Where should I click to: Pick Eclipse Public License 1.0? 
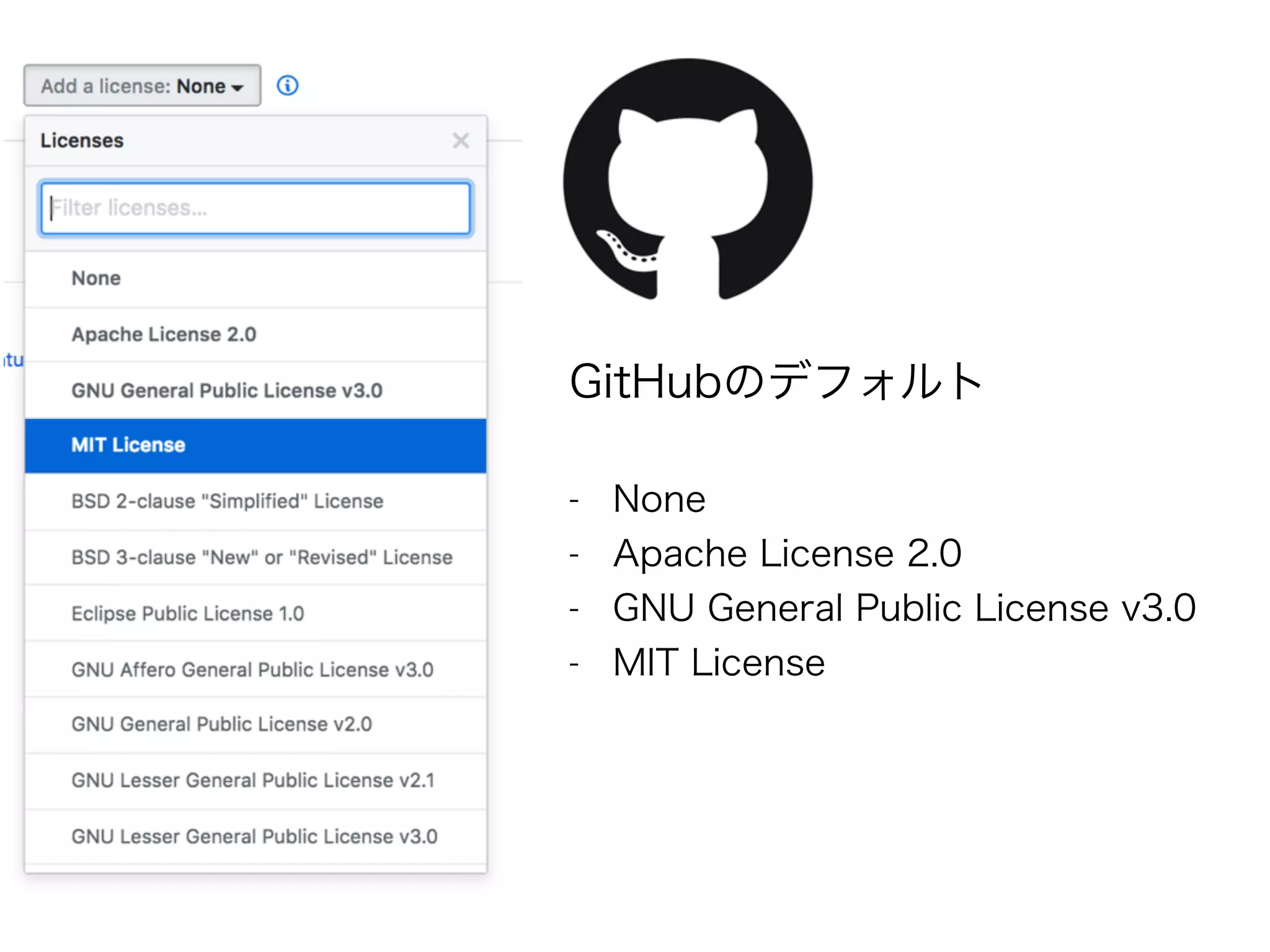(255, 613)
